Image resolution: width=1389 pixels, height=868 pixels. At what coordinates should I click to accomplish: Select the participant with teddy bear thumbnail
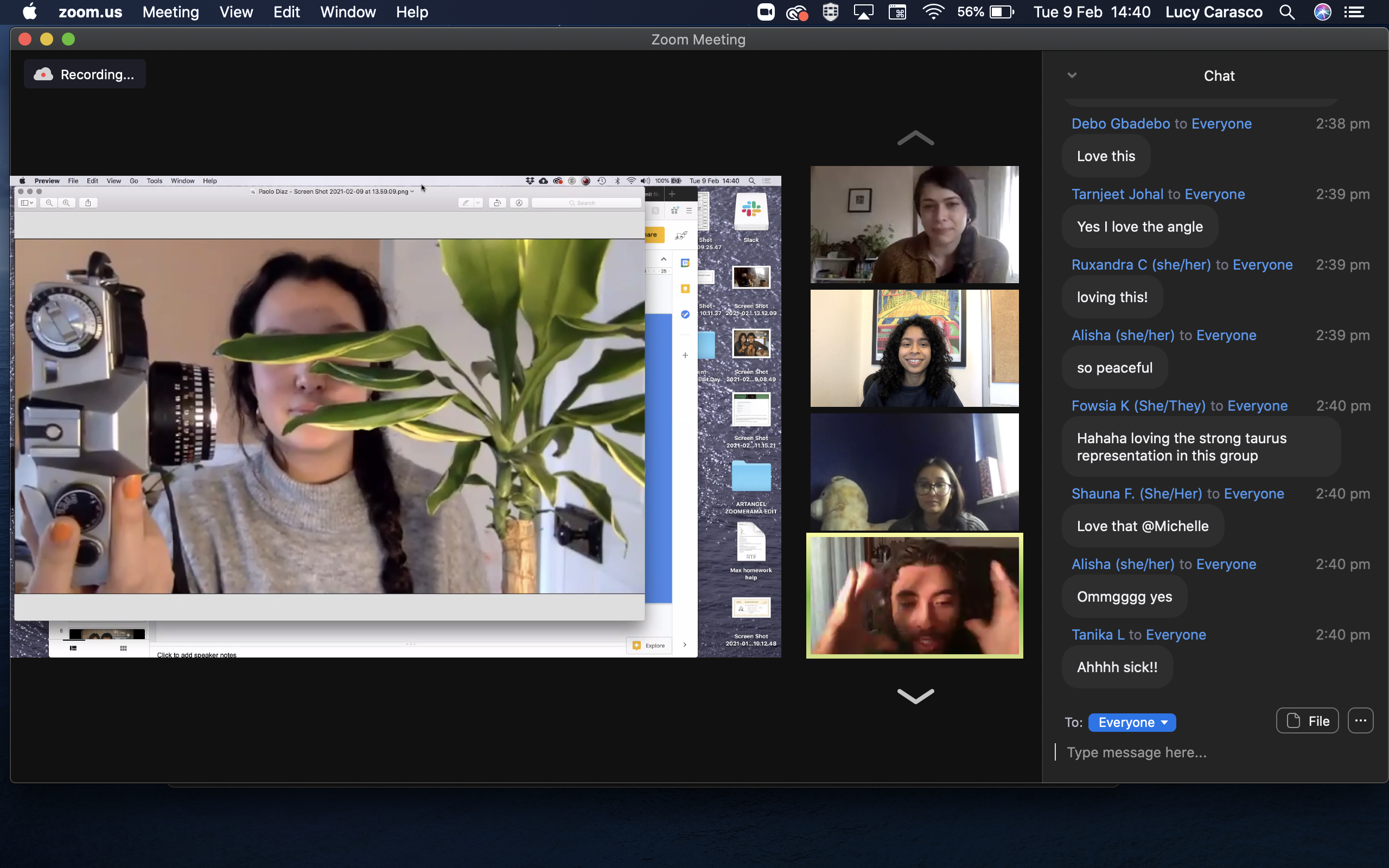pos(914,472)
